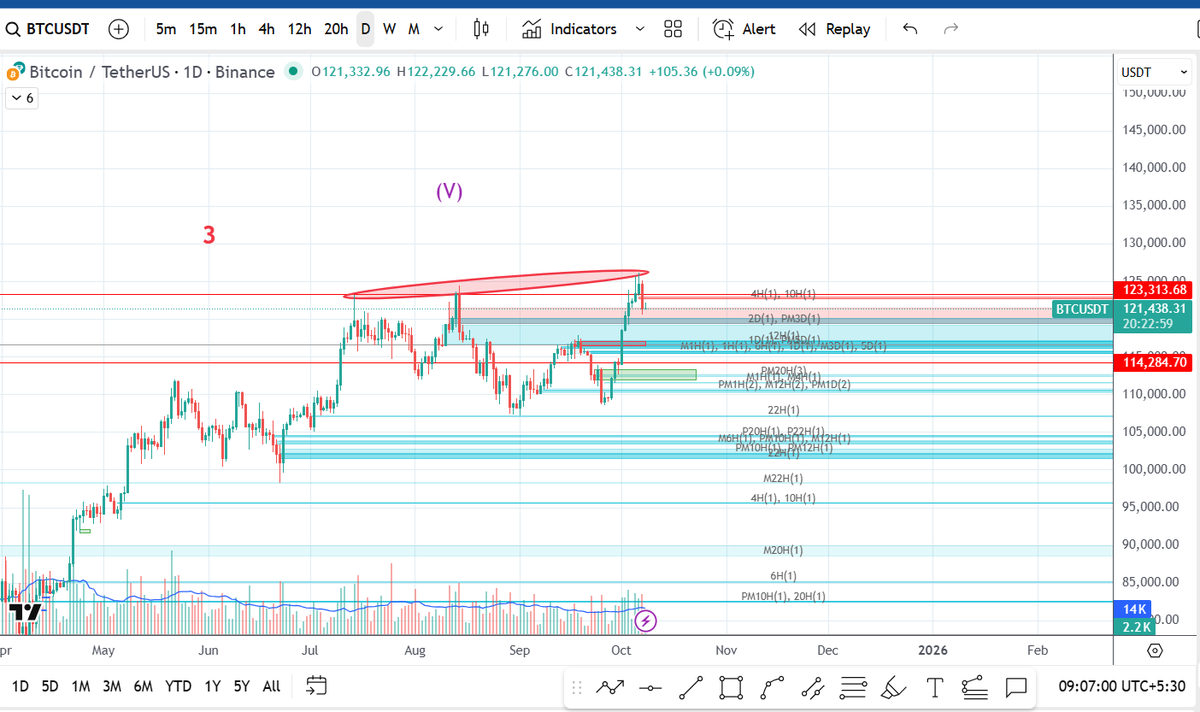Select the W weekly interval
Viewport: 1200px width, 712px height.
[389, 29]
